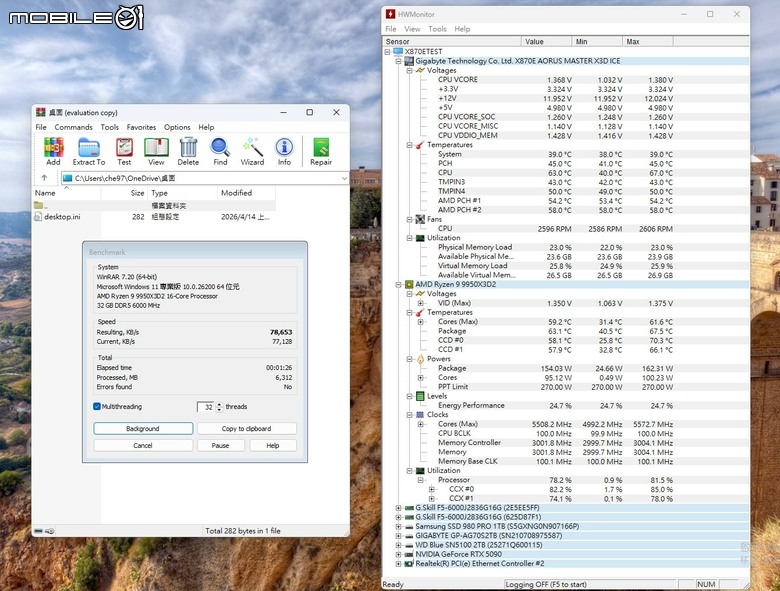Screen dimensions: 780x591
Task: Collapse the X870ETEST root node
Action: tap(388, 52)
